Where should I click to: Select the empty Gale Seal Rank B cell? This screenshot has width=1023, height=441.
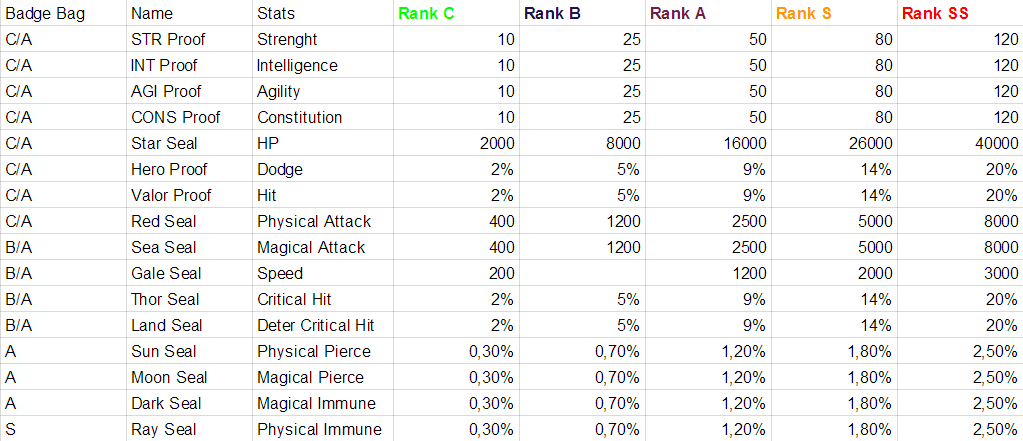582,274
